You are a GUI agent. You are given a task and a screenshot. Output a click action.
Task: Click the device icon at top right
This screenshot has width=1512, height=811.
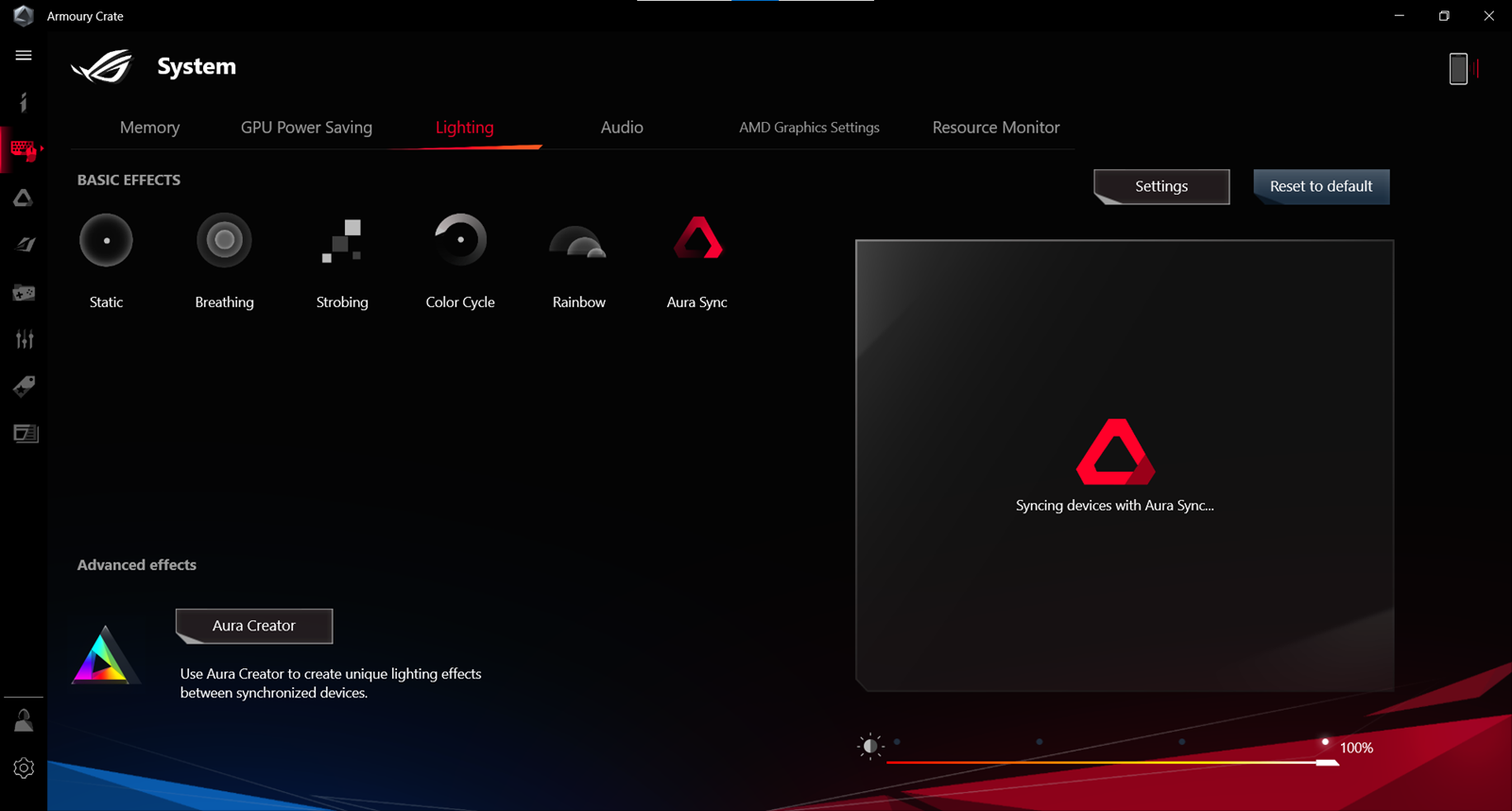pos(1459,68)
